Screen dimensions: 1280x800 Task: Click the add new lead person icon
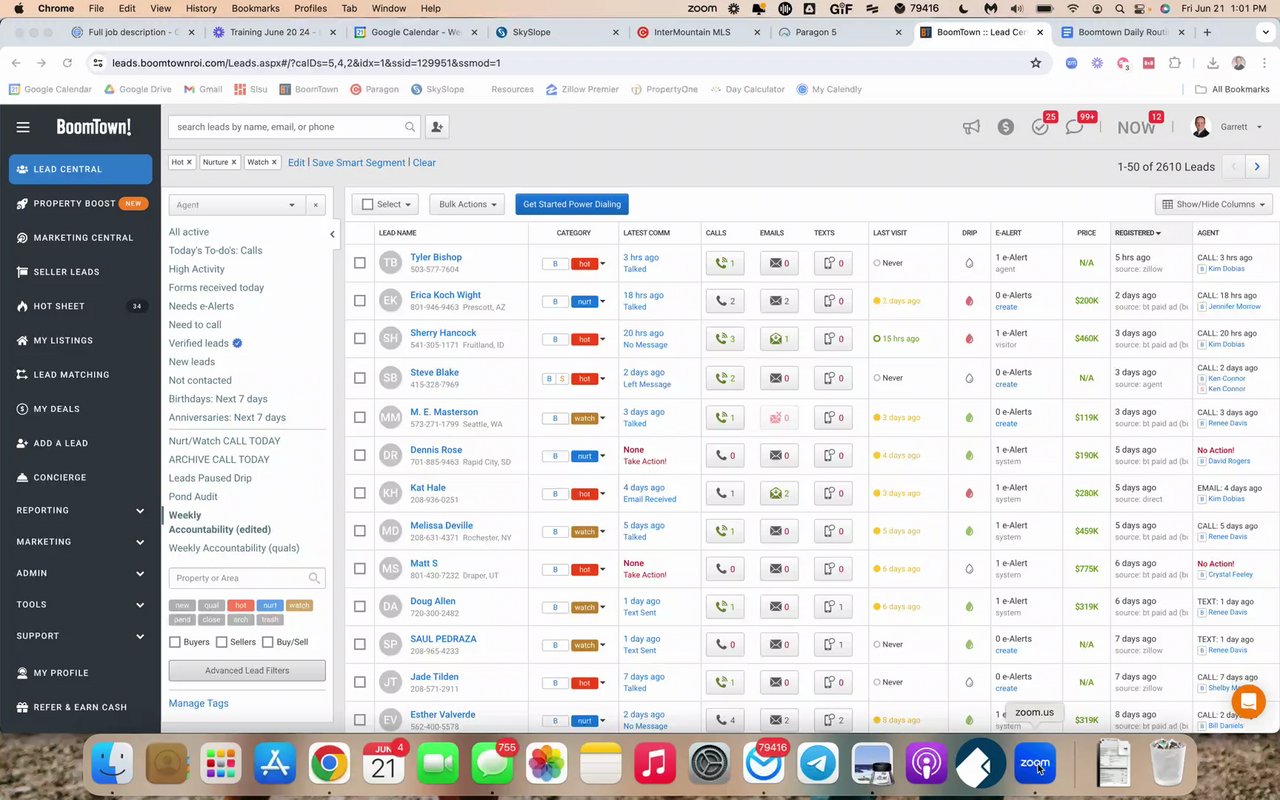pyautogui.click(x=436, y=127)
